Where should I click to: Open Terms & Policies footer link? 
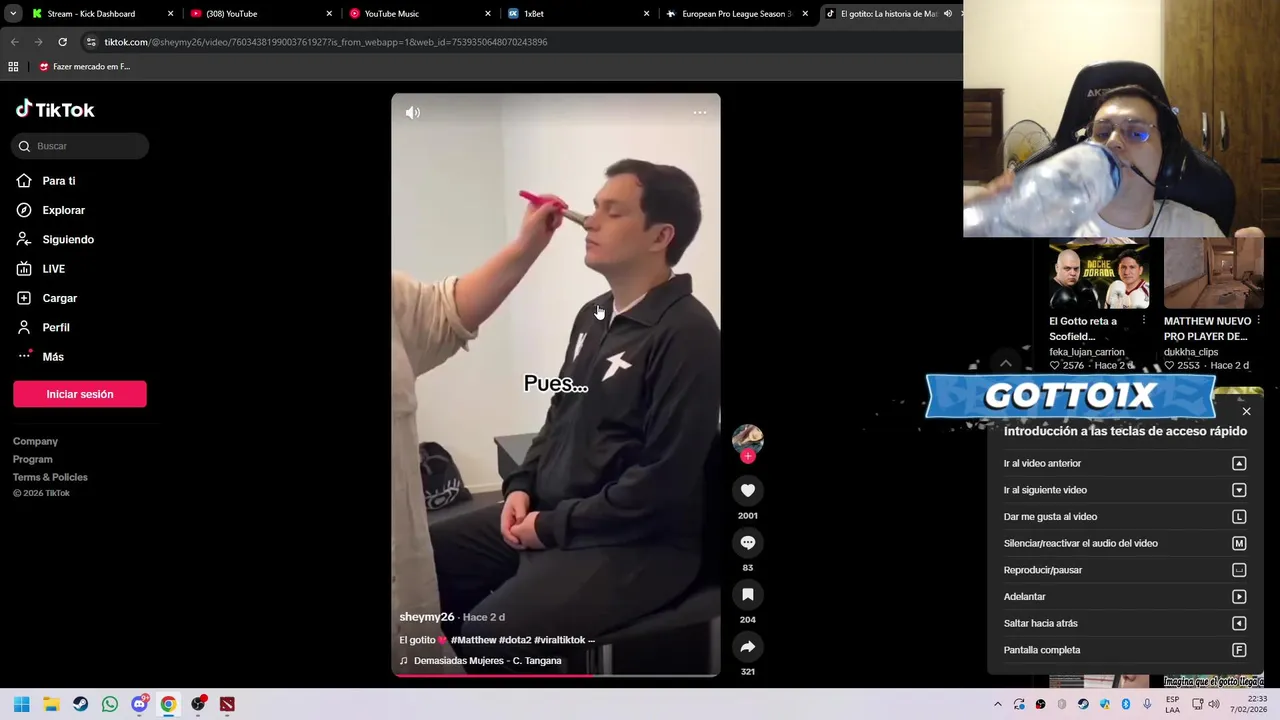[50, 477]
